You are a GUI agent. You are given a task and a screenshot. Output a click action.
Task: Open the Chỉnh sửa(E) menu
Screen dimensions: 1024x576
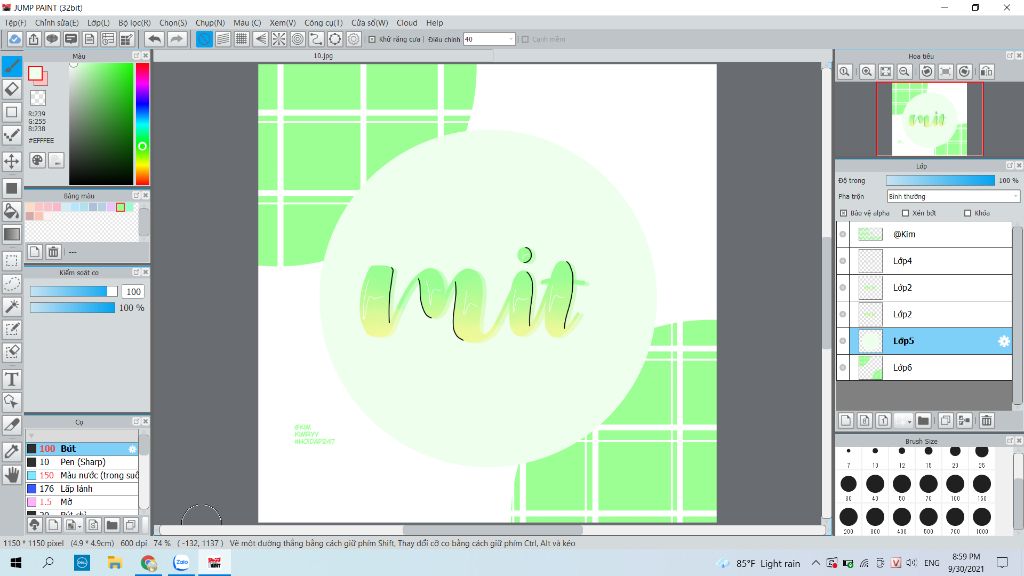pos(57,23)
